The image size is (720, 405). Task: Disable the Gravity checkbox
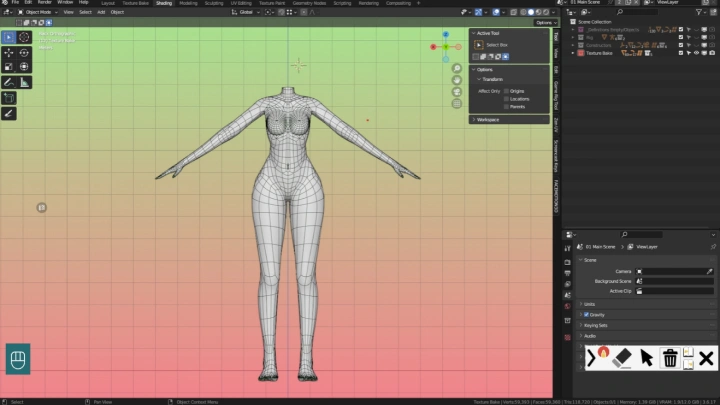point(586,314)
